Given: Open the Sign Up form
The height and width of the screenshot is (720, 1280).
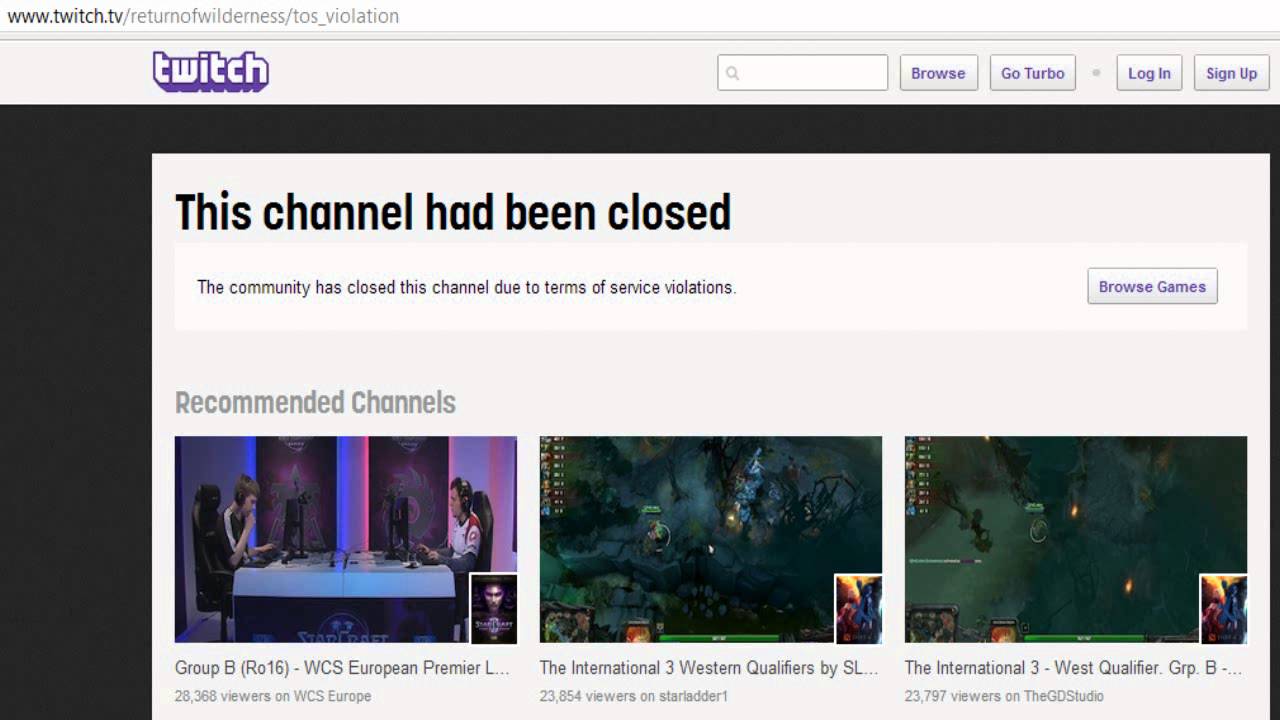Looking at the screenshot, I should pos(1231,73).
